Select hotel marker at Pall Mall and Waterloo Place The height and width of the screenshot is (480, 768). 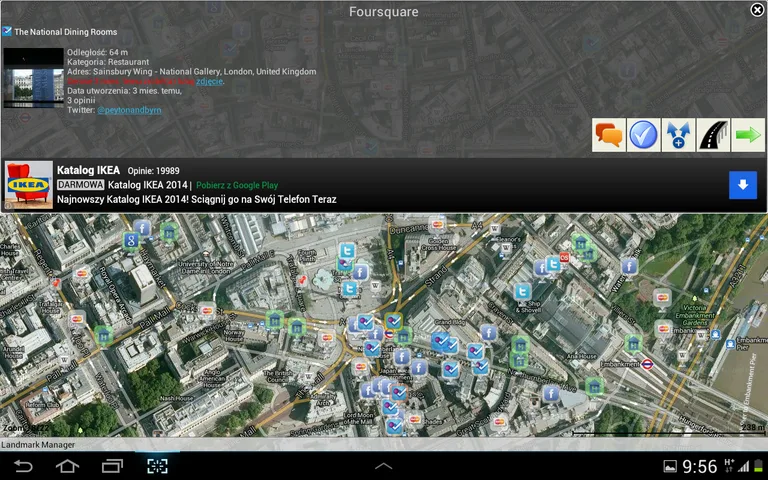click(103, 336)
